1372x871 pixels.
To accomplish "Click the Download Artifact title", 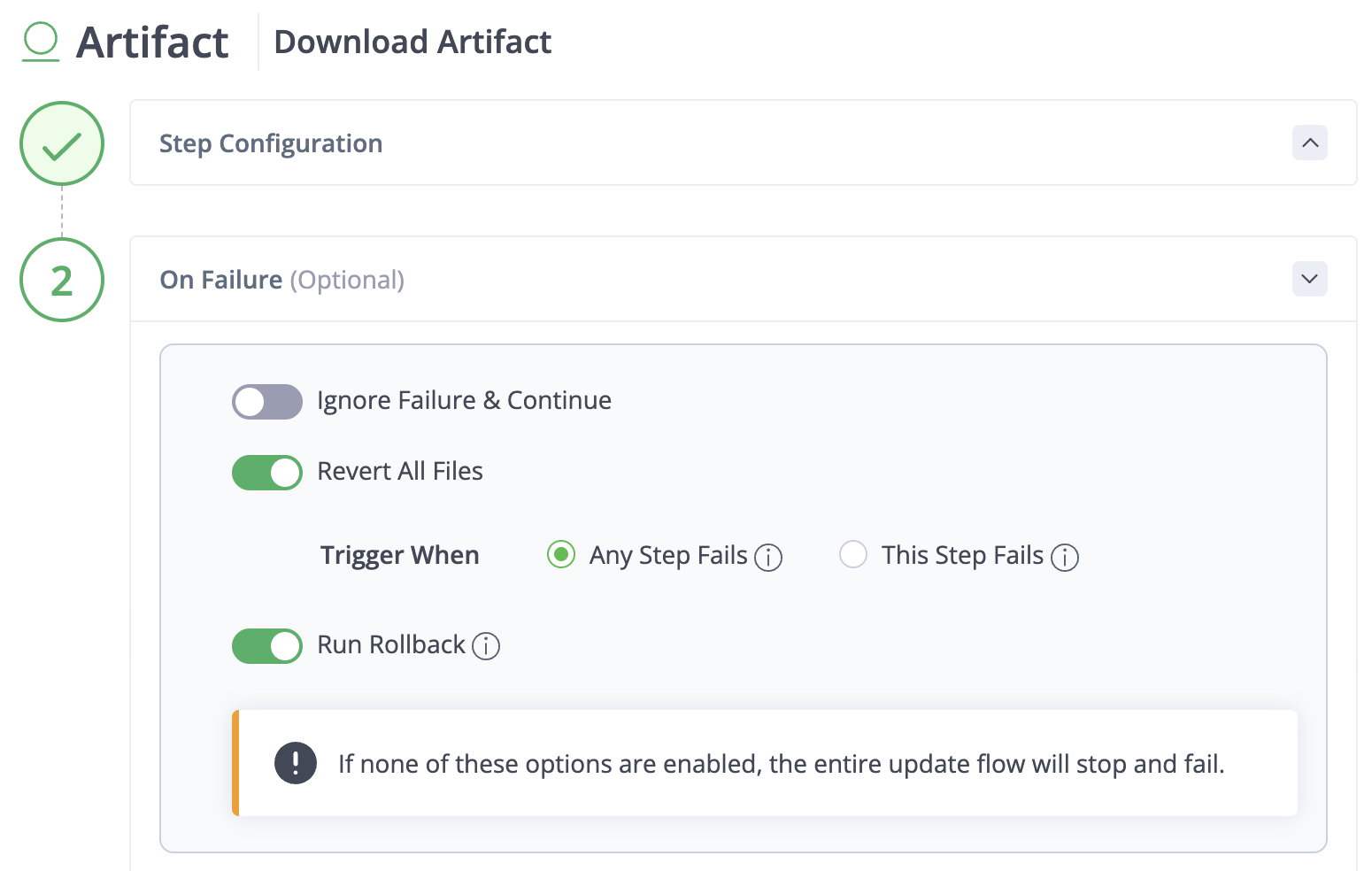I will [x=412, y=42].
